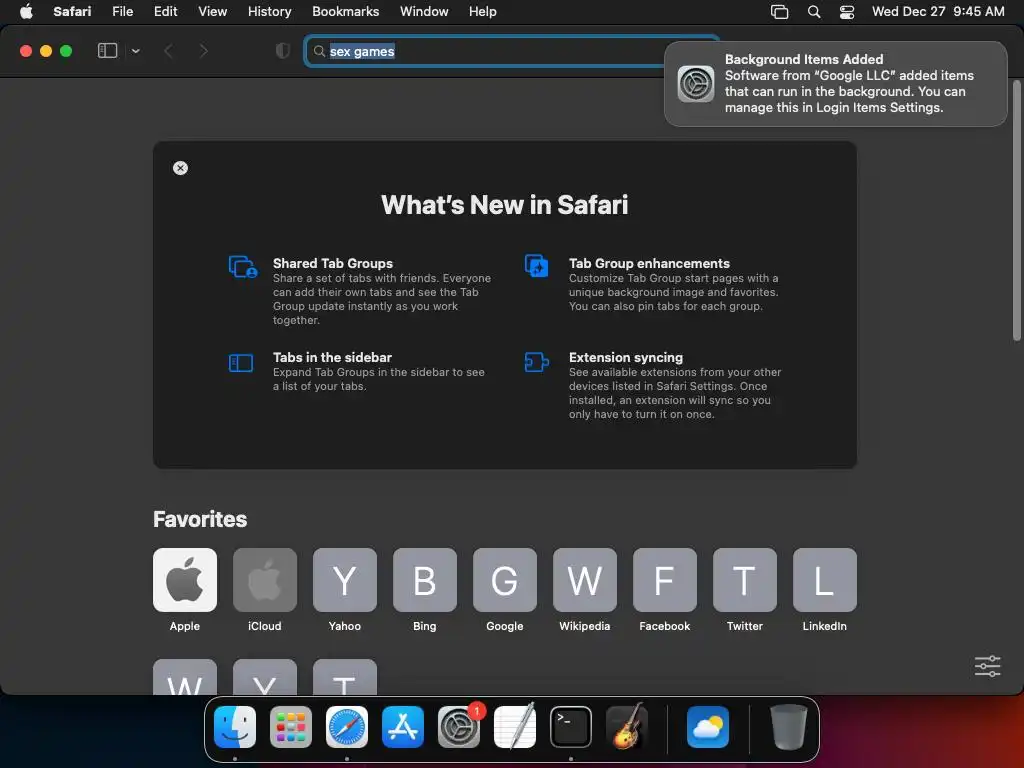The height and width of the screenshot is (768, 1024).
Task: Open App Store from the Dock
Action: click(403, 727)
